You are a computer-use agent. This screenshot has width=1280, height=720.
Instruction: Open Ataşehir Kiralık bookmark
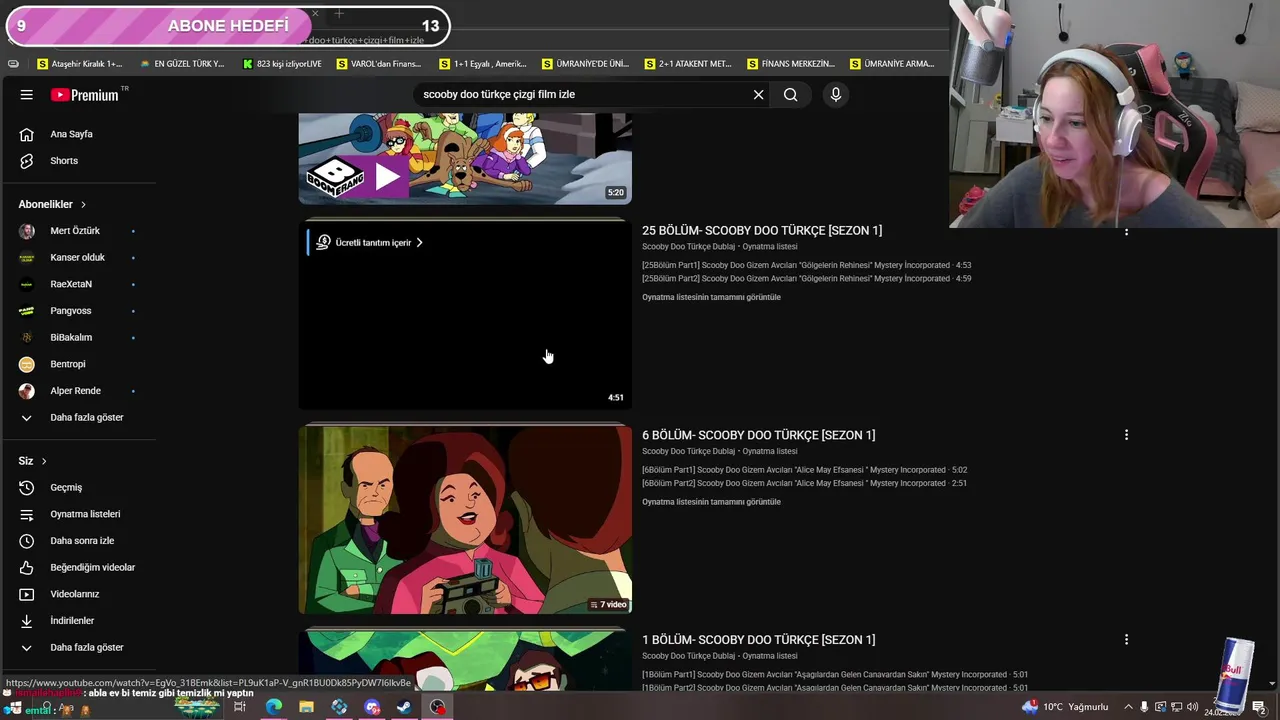pos(79,64)
